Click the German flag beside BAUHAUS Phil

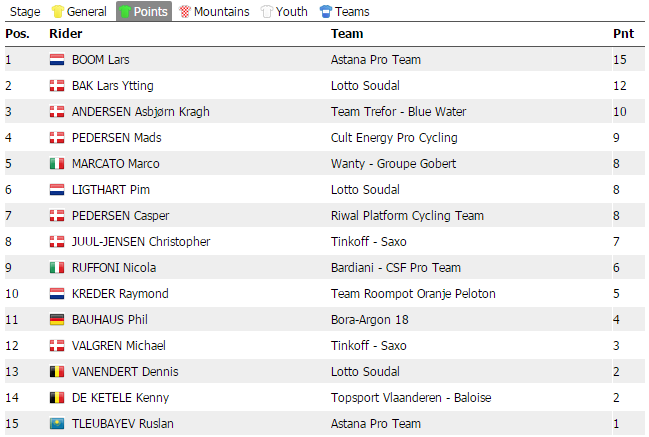click(x=57, y=320)
